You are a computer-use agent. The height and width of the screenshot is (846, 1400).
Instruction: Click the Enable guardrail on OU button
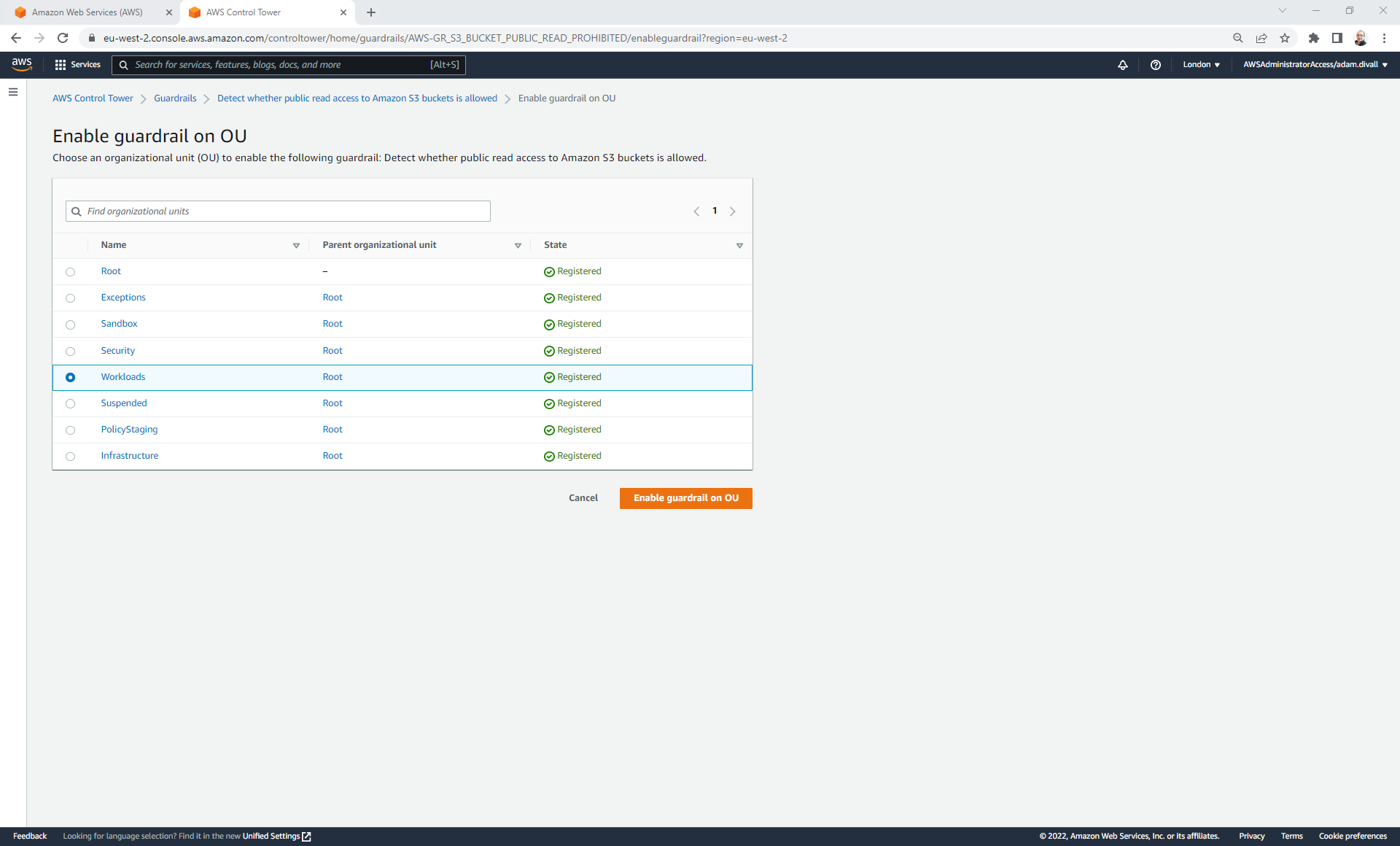point(685,498)
